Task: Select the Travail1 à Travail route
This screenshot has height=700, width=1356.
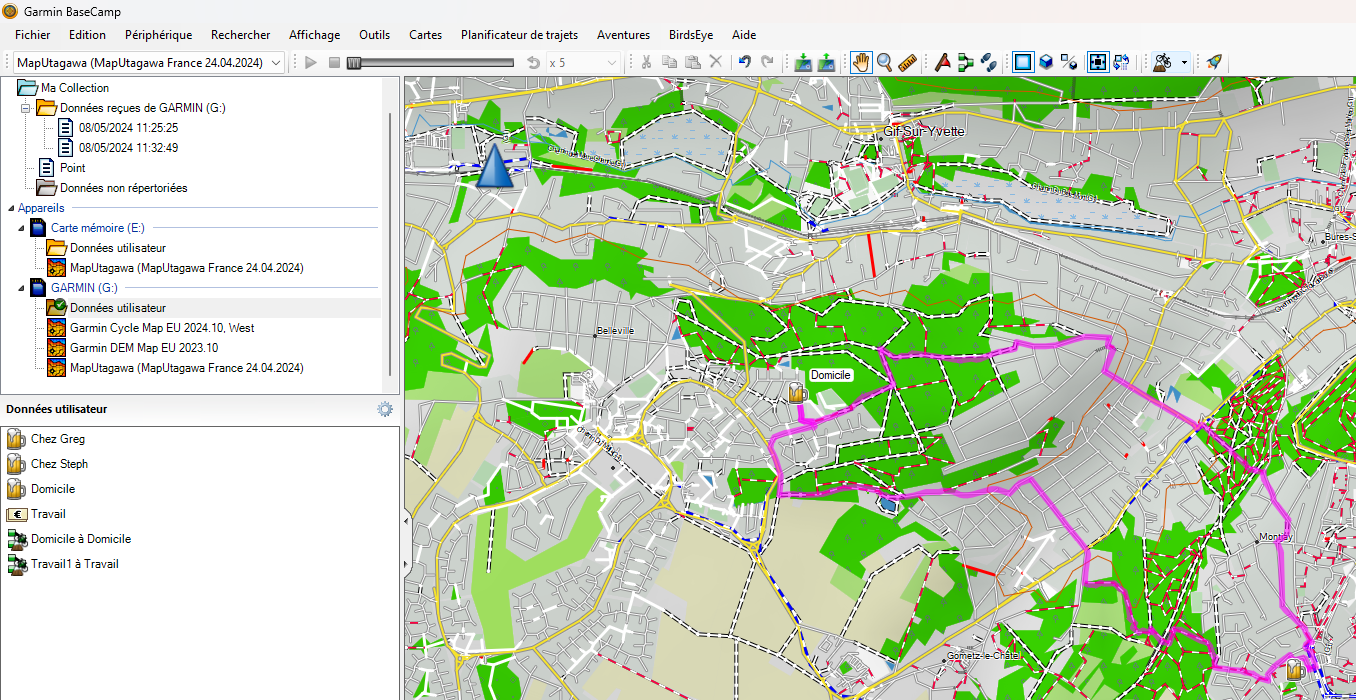Action: [x=75, y=564]
